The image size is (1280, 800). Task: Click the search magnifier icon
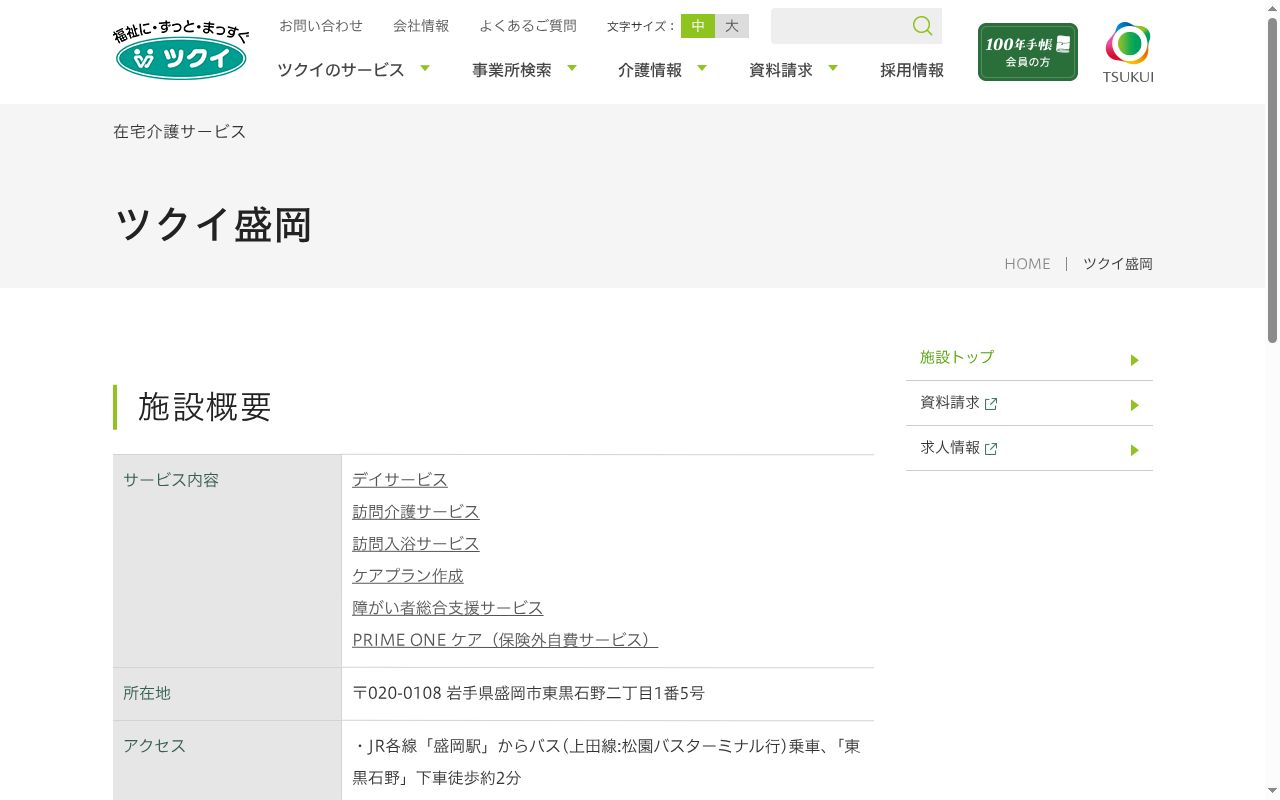pyautogui.click(x=922, y=26)
